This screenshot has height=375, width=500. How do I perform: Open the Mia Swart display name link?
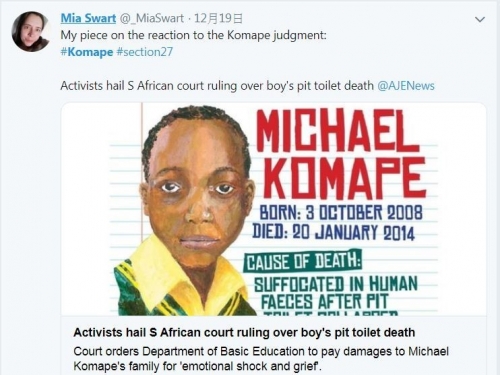(88, 18)
